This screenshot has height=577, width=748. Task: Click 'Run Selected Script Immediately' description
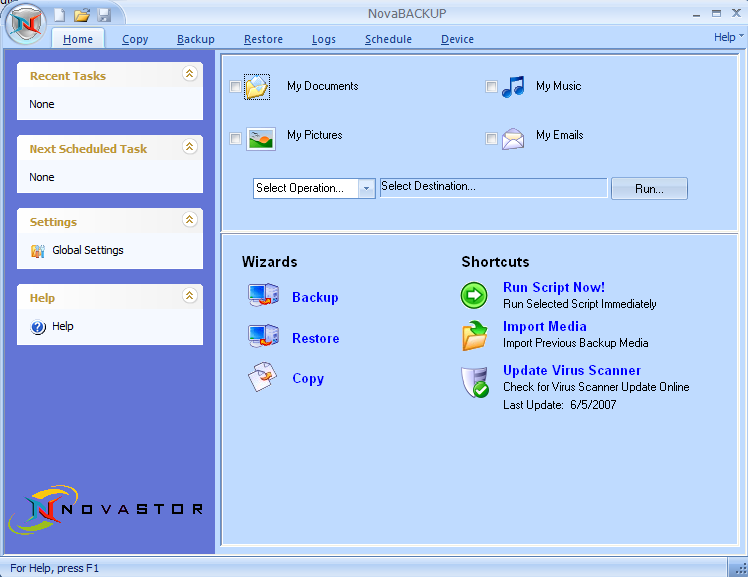pyautogui.click(x=580, y=304)
